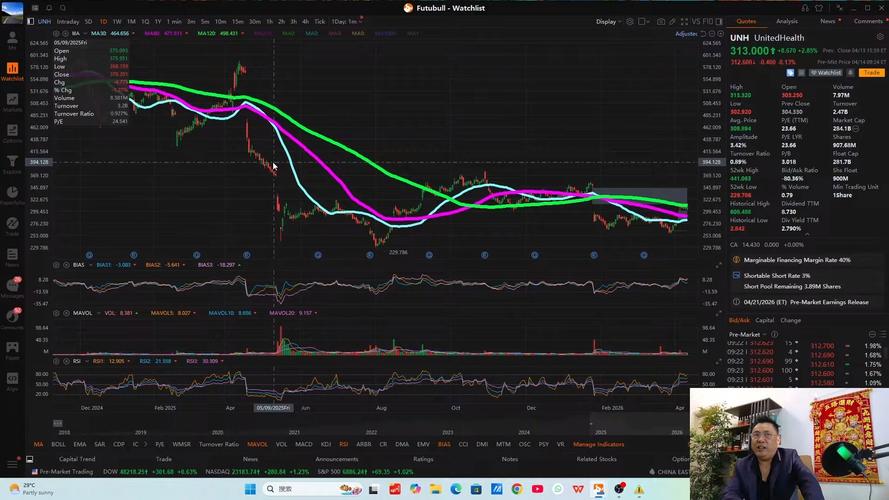Open Chrome from the taskbar
Viewport: 889px width, 500px height.
click(x=517, y=489)
